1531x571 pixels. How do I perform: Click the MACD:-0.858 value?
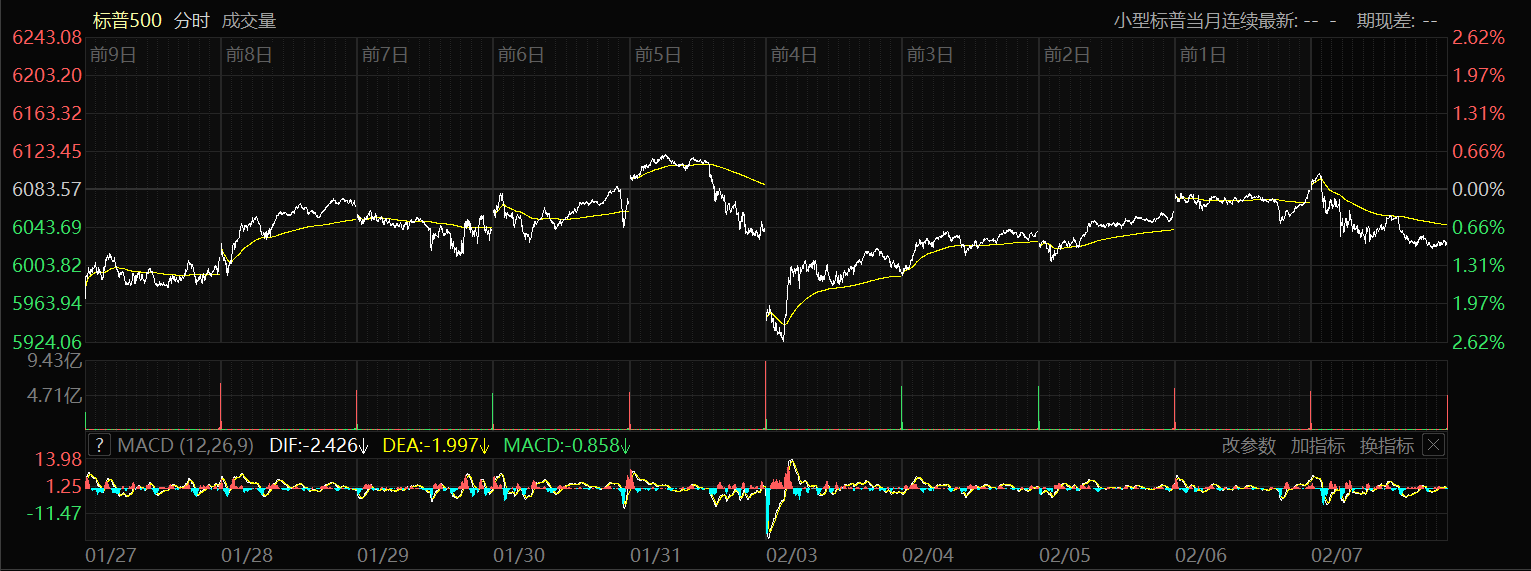(567, 445)
